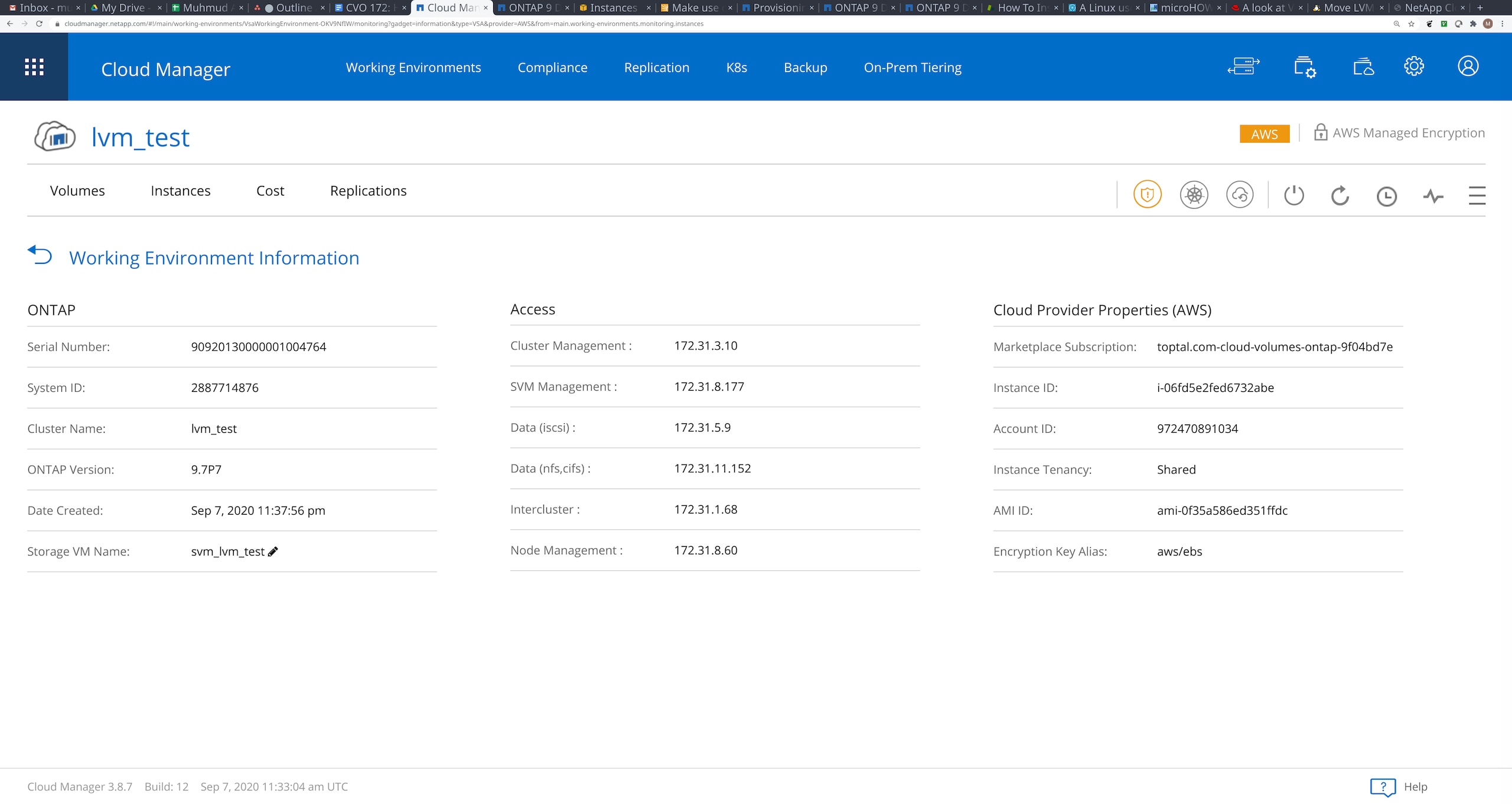This screenshot has height=804, width=1512.
Task: Open the settings gear in the header
Action: (1414, 66)
